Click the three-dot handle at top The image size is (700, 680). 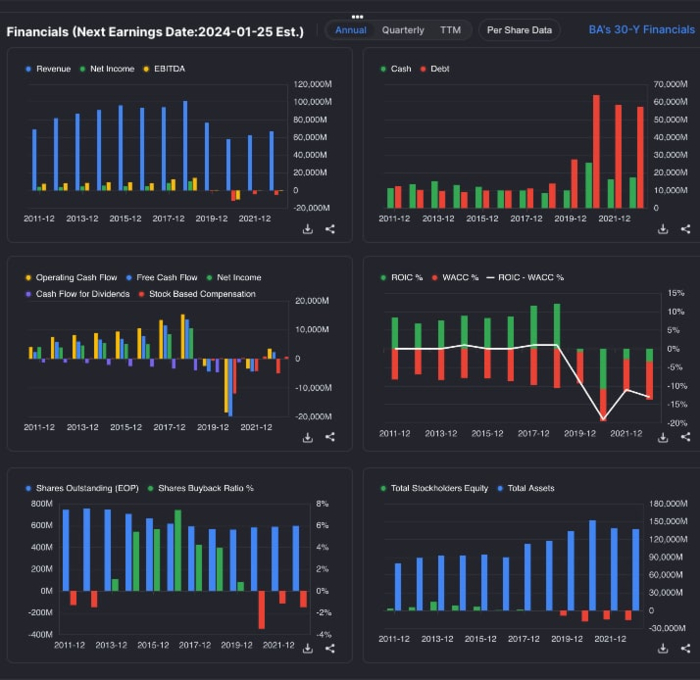(x=357, y=17)
